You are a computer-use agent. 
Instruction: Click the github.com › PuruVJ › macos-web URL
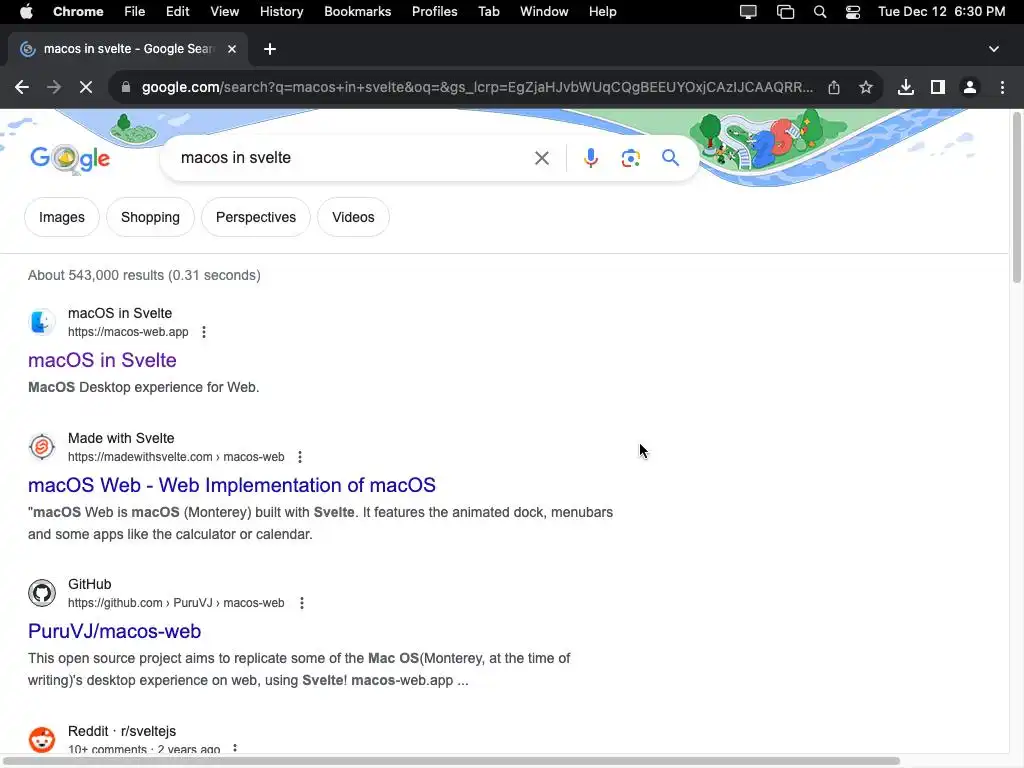176,603
